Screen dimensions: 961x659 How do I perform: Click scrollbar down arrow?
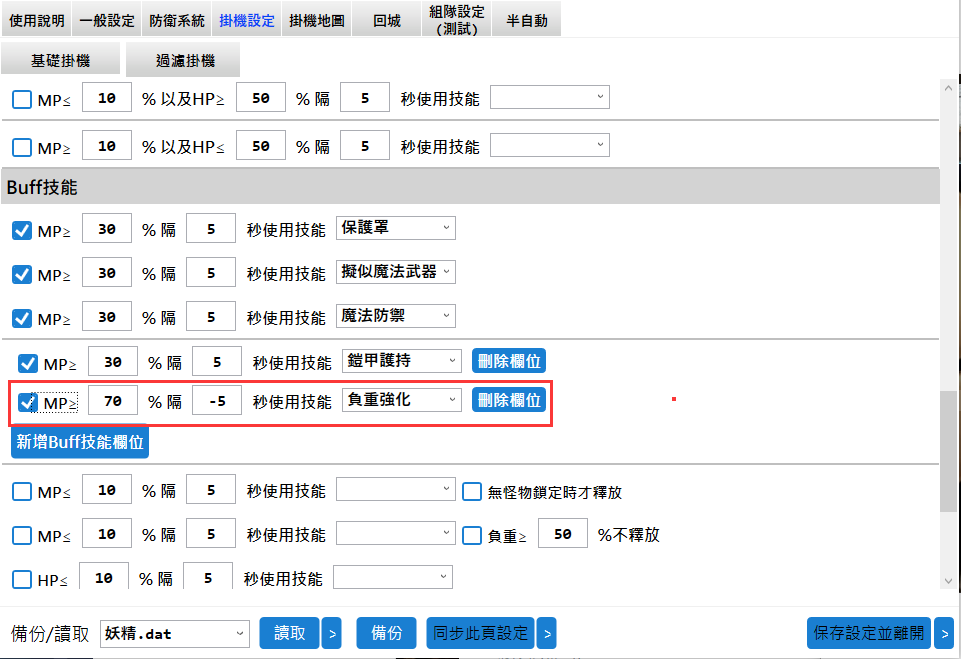click(x=948, y=581)
